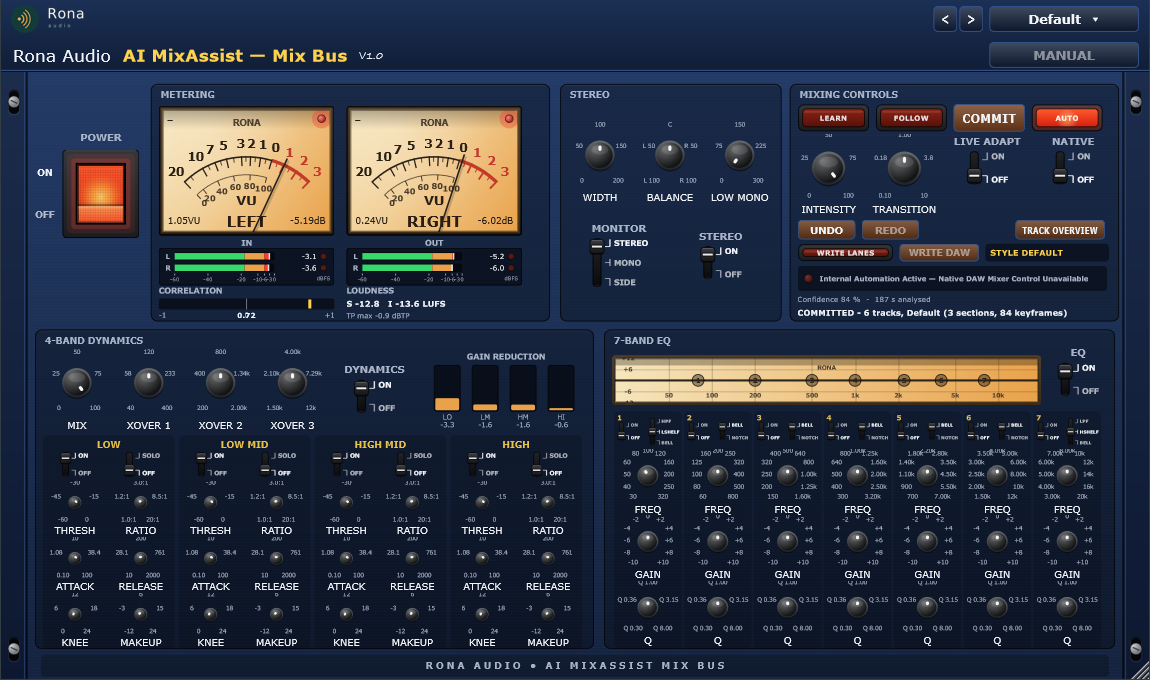Click the XOVER 3 knob
Screen dimensions: 1150x680
292,382
